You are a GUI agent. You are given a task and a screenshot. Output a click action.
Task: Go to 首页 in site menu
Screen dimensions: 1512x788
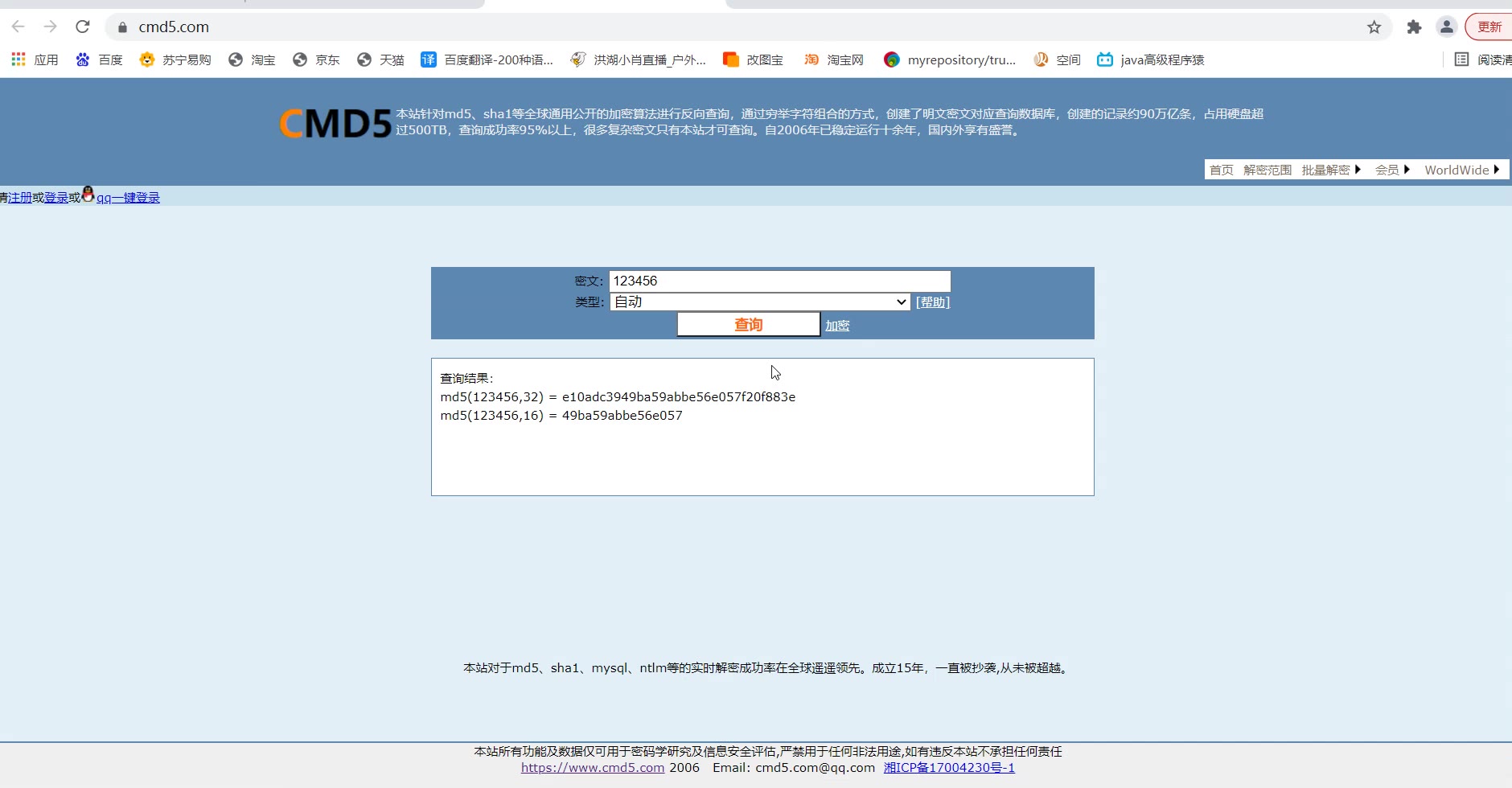[1221, 170]
